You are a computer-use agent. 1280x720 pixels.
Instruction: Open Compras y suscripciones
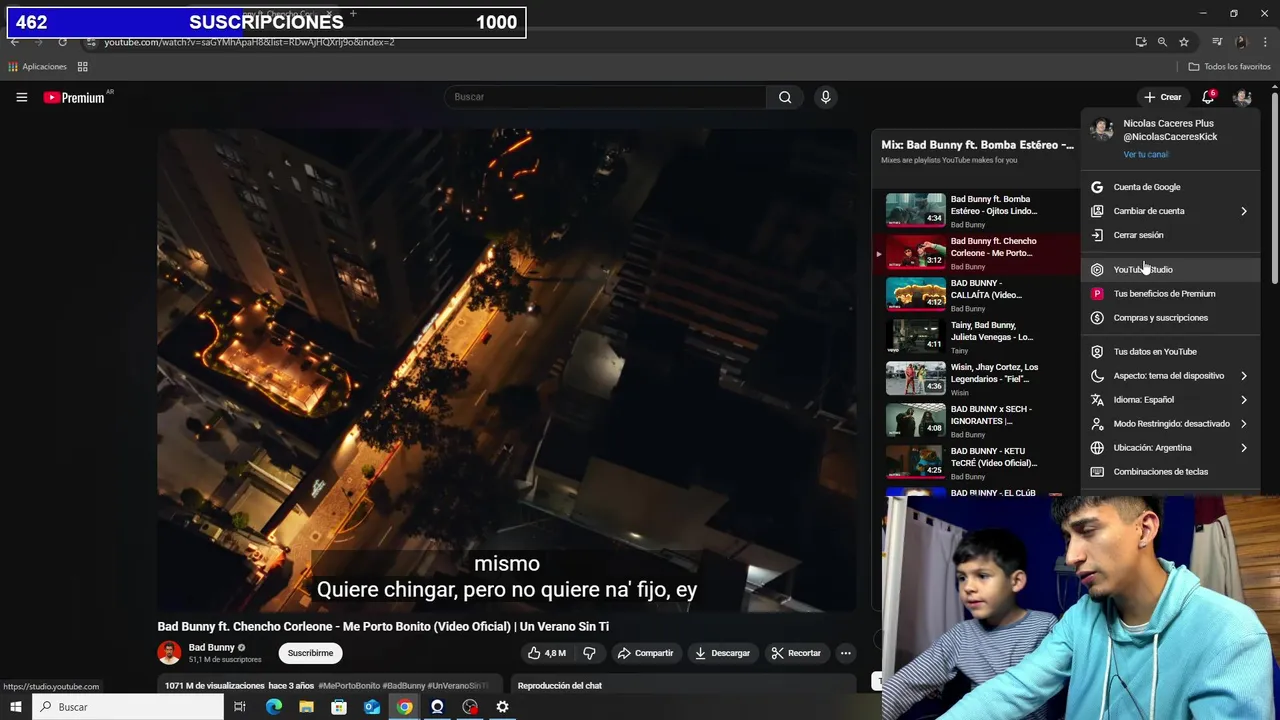pyautogui.click(x=1171, y=318)
